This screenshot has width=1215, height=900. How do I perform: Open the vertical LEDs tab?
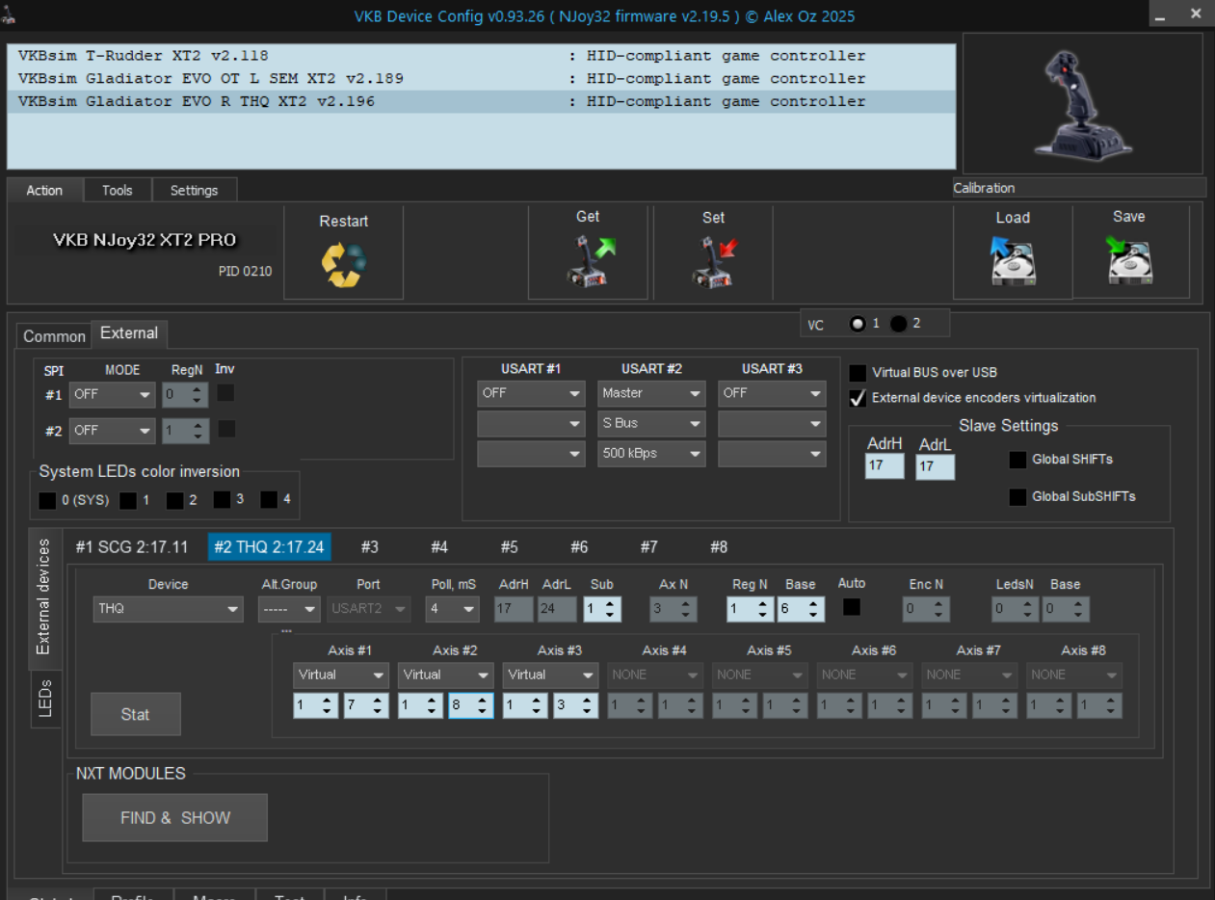(45, 699)
